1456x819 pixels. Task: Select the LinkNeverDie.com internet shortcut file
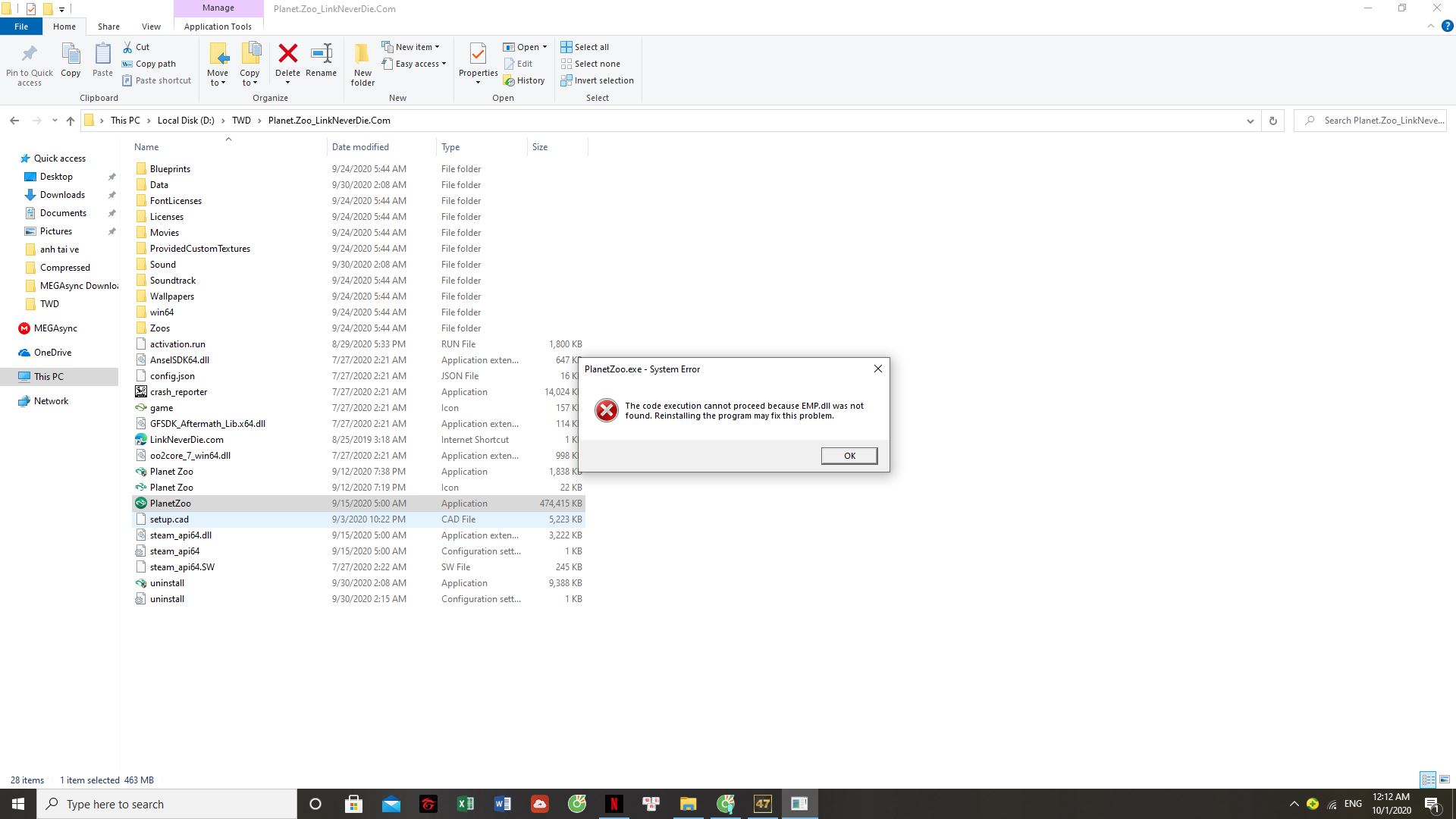click(x=187, y=440)
